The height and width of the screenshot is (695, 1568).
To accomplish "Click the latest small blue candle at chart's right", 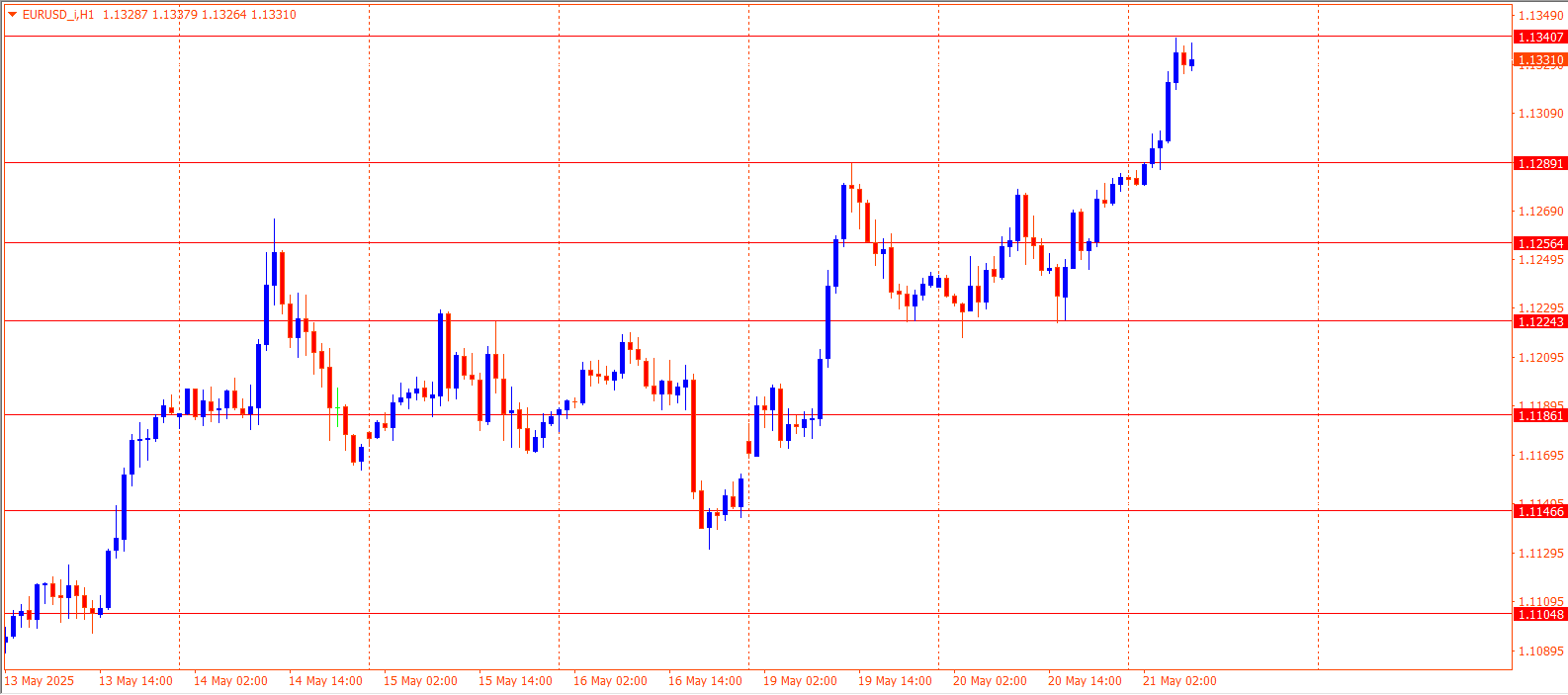I will (1192, 63).
